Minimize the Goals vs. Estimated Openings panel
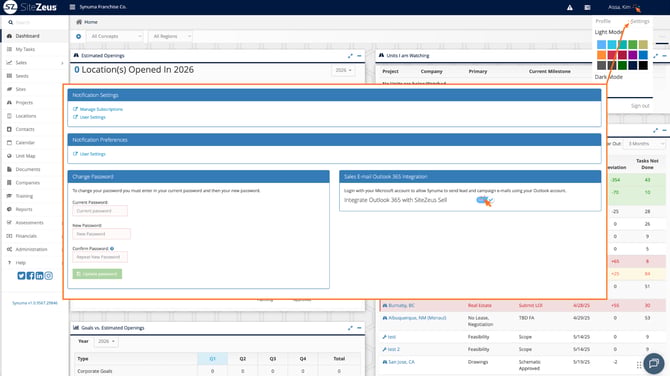This screenshot has width=670, height=376. (359, 328)
